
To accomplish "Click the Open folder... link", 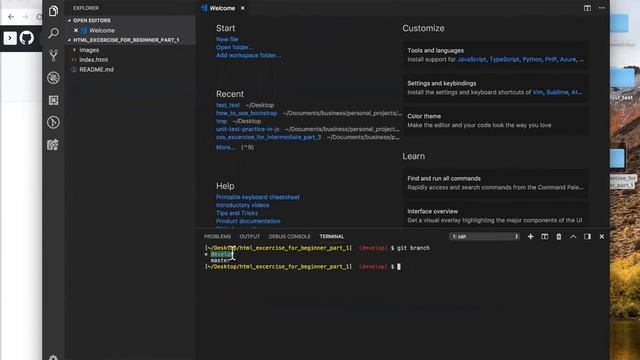I will [234, 47].
